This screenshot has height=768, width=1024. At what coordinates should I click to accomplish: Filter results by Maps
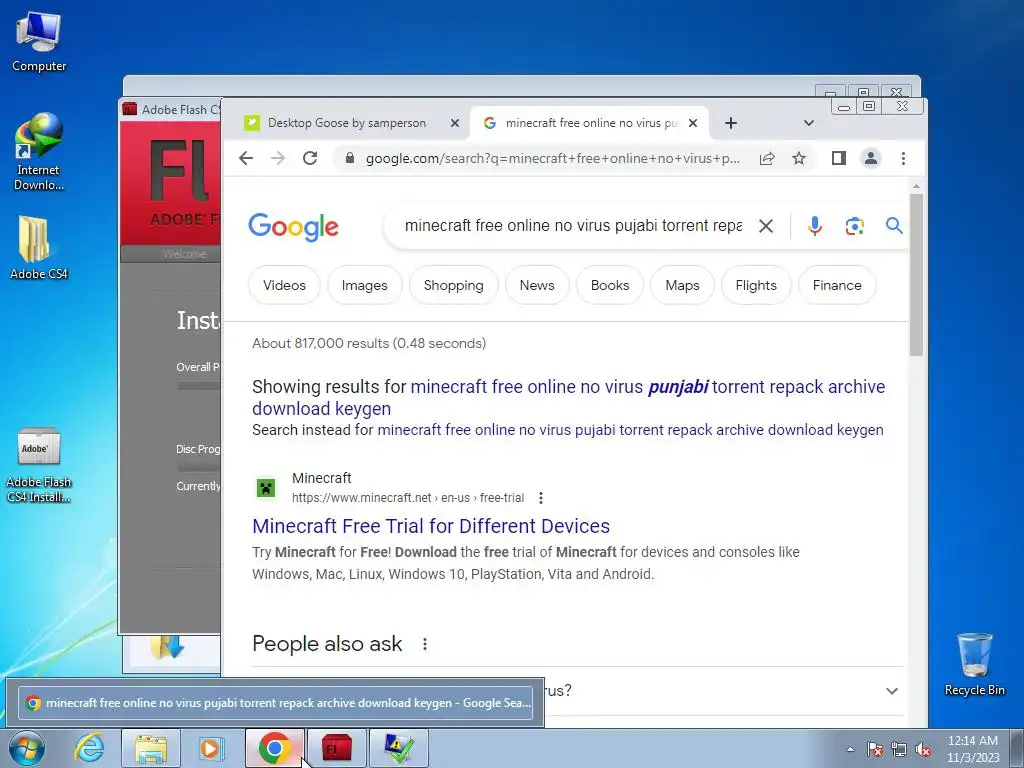(x=682, y=285)
